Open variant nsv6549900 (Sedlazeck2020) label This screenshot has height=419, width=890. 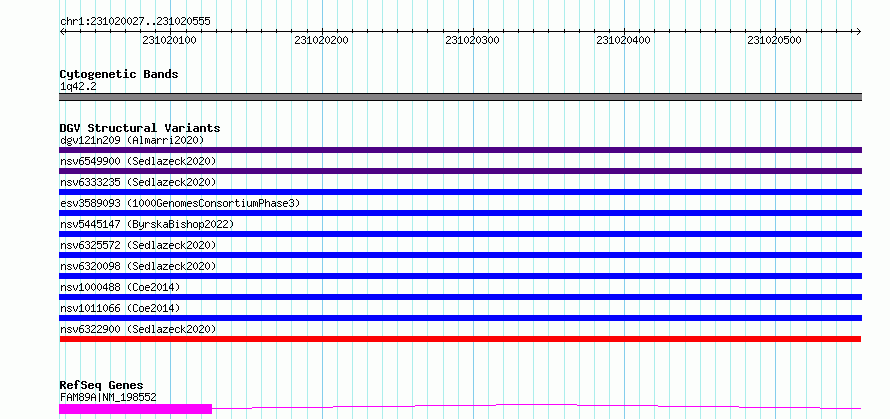(138, 161)
